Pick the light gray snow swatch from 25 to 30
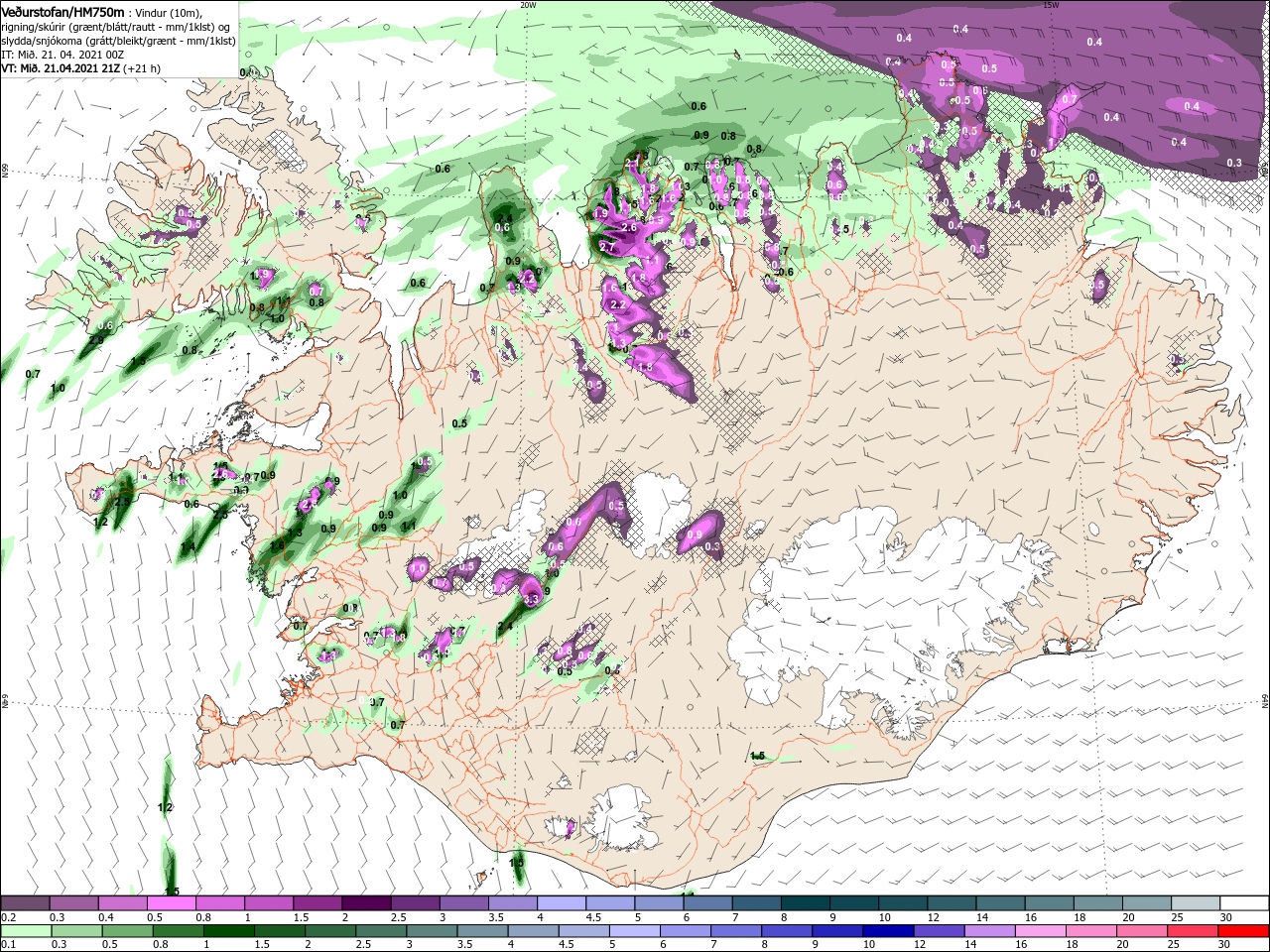The height and width of the screenshot is (952, 1270). coord(1195,903)
